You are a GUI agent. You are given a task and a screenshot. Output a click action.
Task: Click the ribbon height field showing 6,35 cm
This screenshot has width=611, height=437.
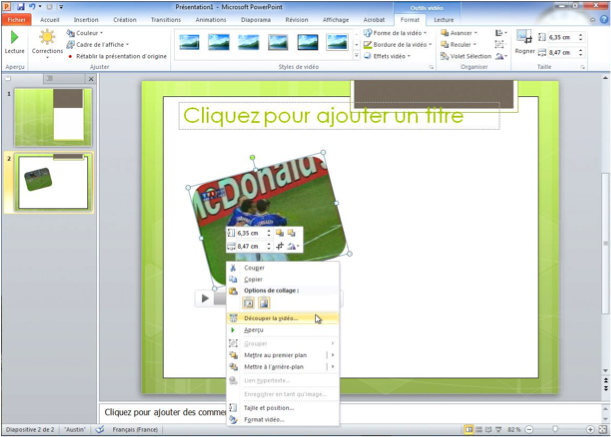(563, 37)
